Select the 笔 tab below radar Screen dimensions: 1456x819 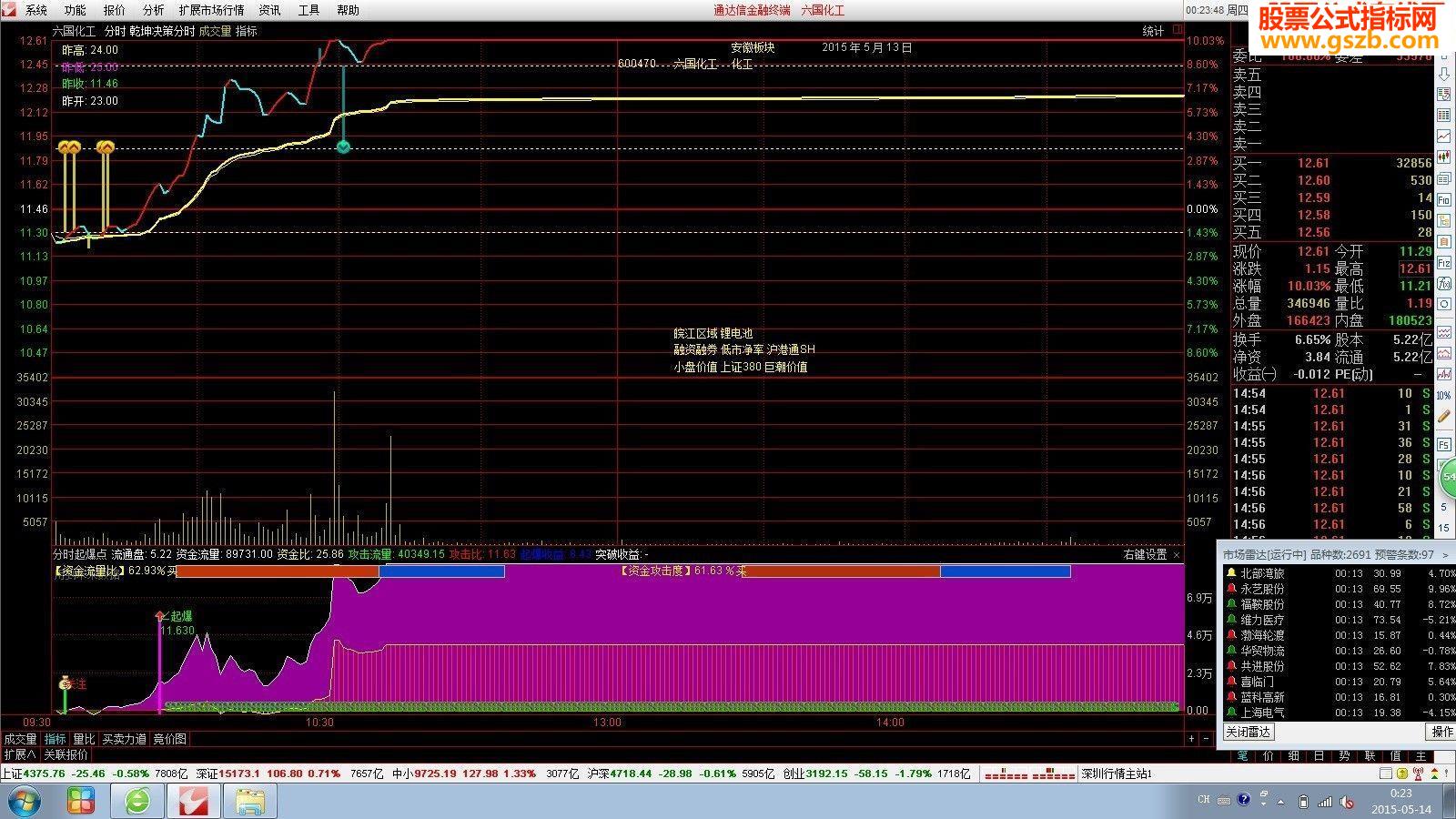tap(1243, 755)
